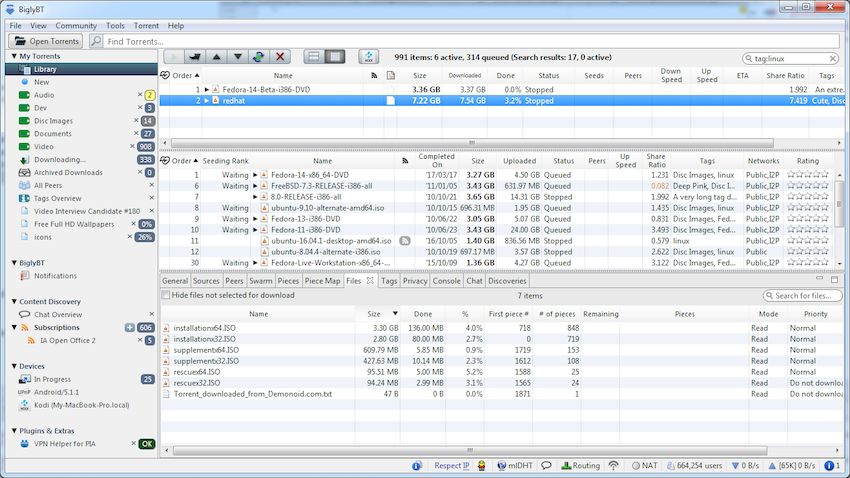Select Disc Images in the sidebar
850x478 pixels.
[x=54, y=121]
